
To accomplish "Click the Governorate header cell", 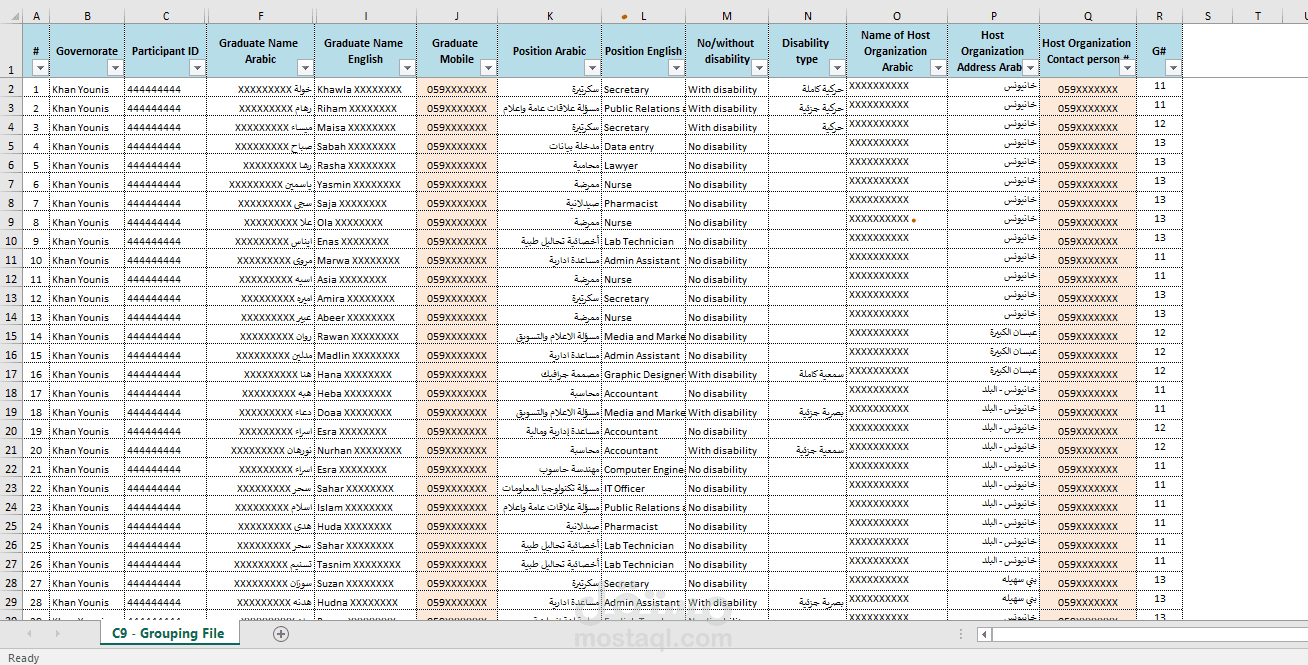I will [87, 51].
